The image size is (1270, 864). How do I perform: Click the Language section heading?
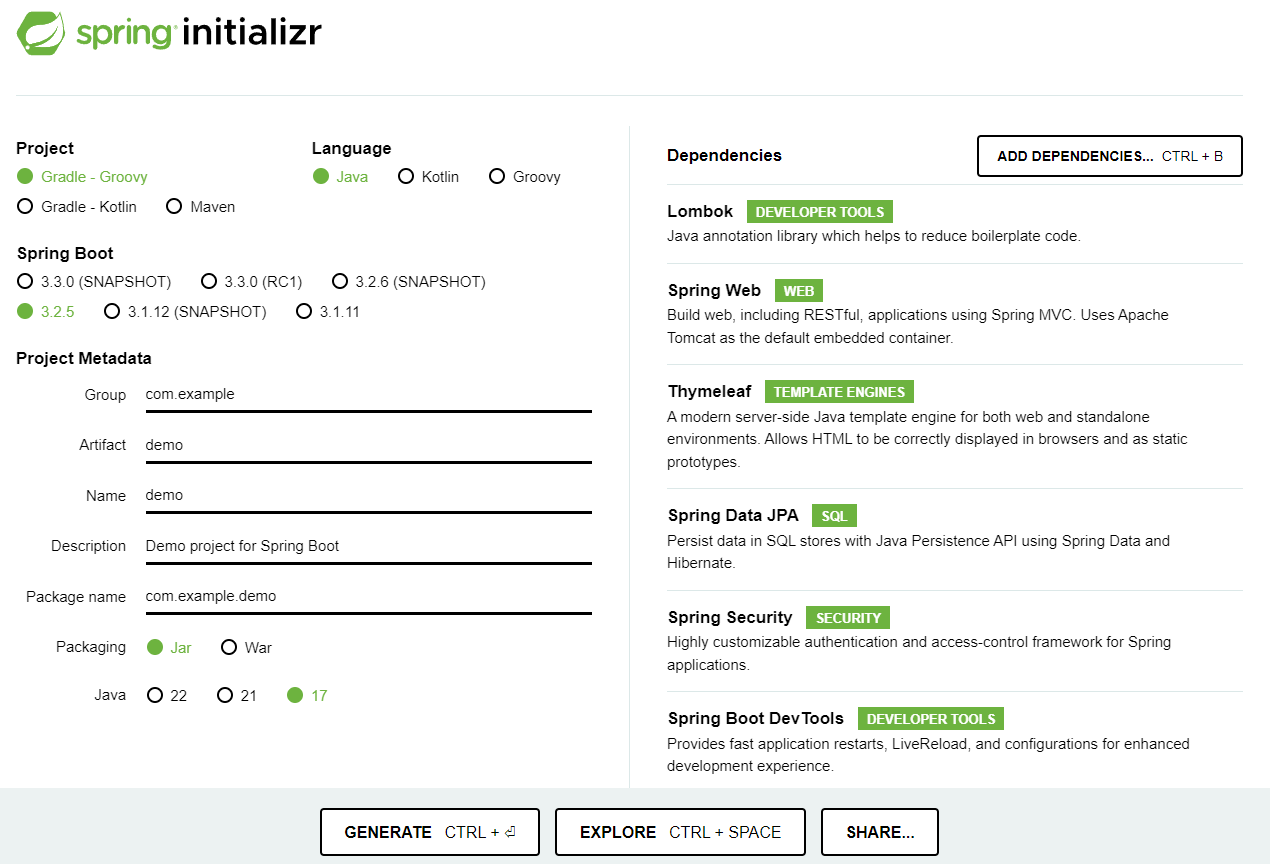pos(352,148)
